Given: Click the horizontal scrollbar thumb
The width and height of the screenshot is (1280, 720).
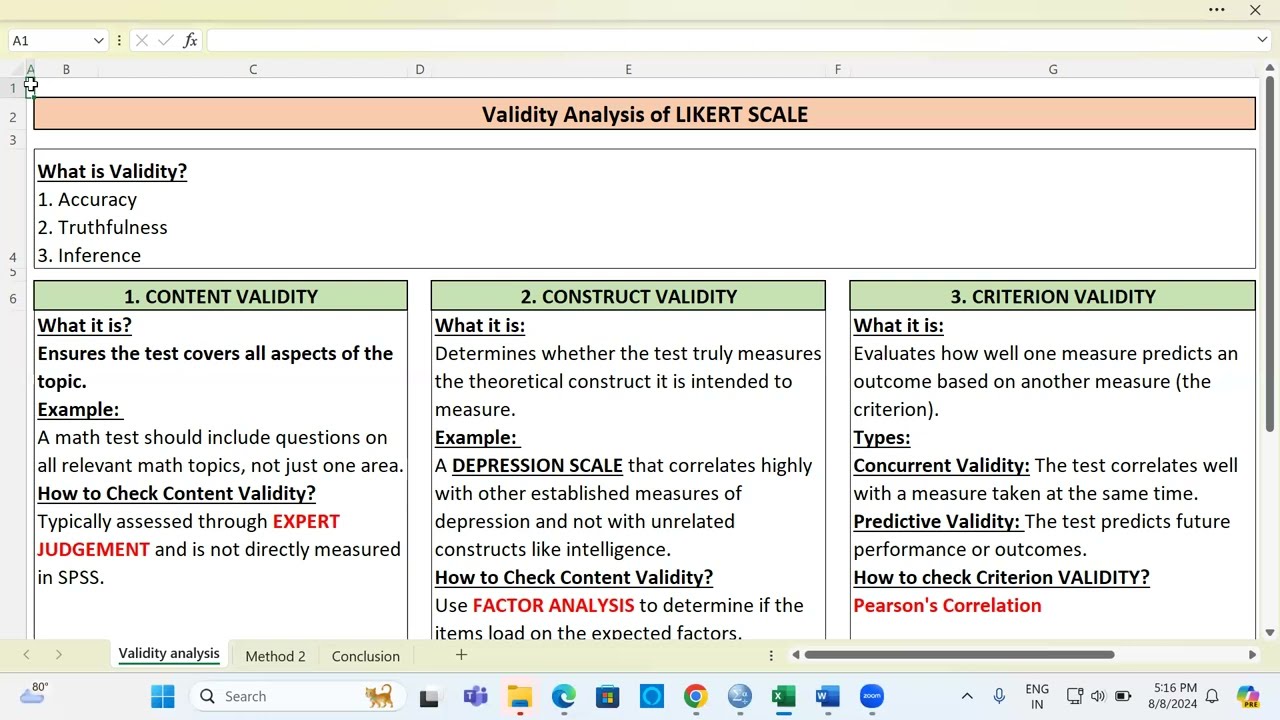Looking at the screenshot, I should click(959, 655).
